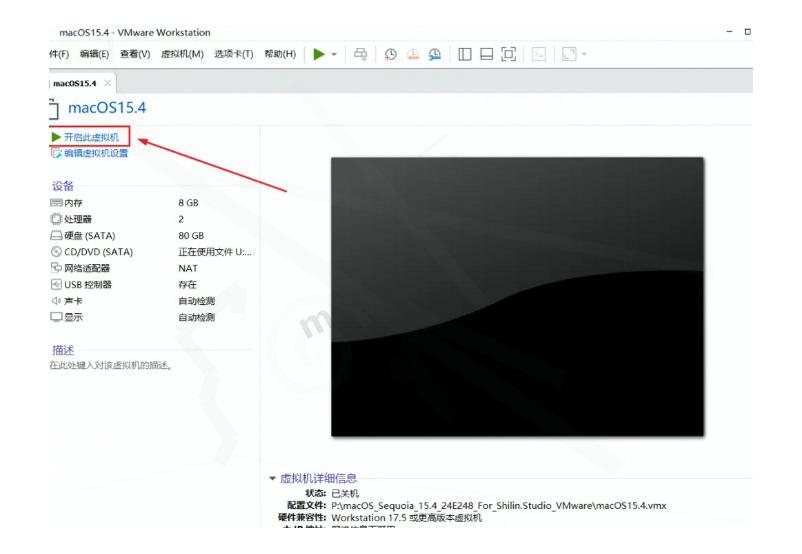The height and width of the screenshot is (554, 802).
Task: Maximize the VMware Workstation window
Action: [x=747, y=32]
